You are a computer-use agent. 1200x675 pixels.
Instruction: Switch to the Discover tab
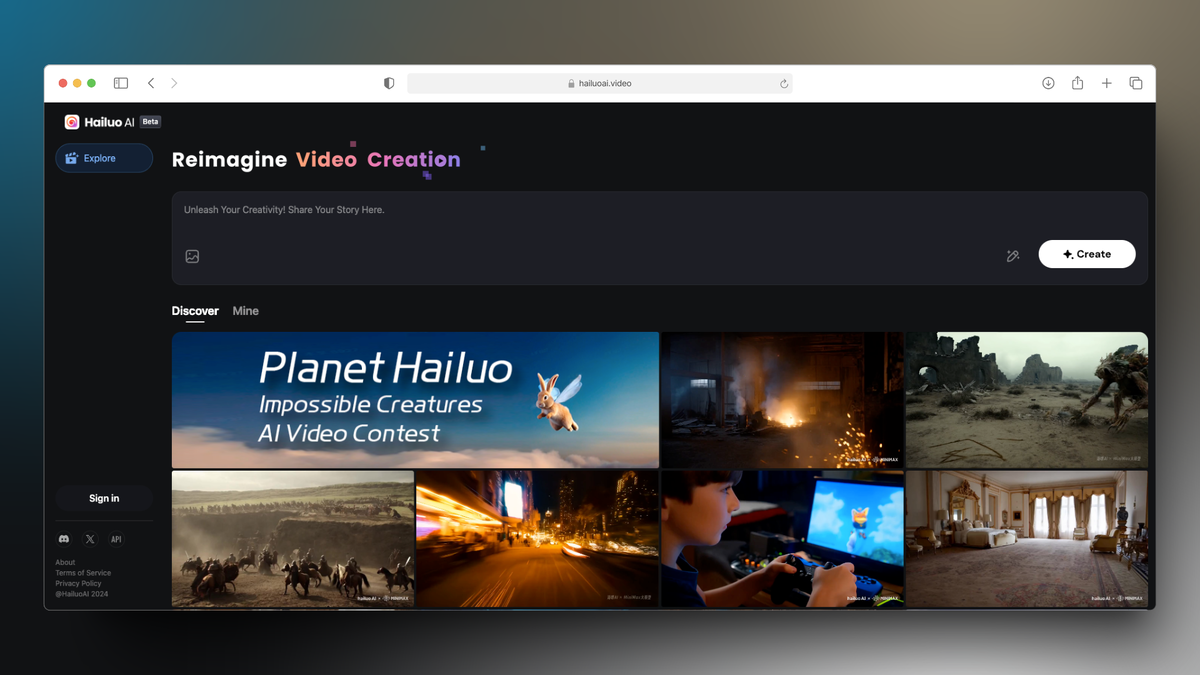pos(195,311)
